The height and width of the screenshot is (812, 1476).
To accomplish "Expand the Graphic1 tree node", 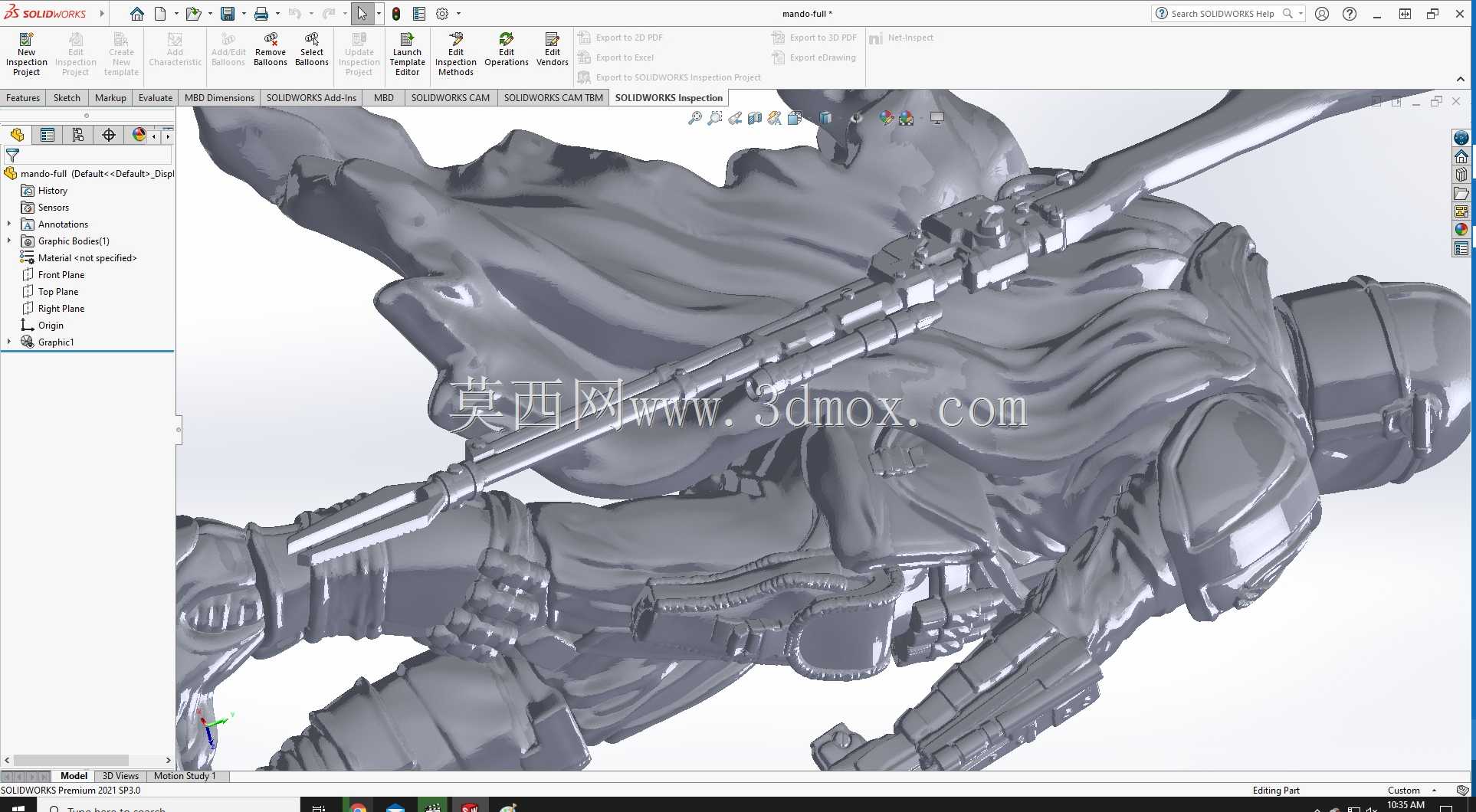I will pyautogui.click(x=9, y=342).
